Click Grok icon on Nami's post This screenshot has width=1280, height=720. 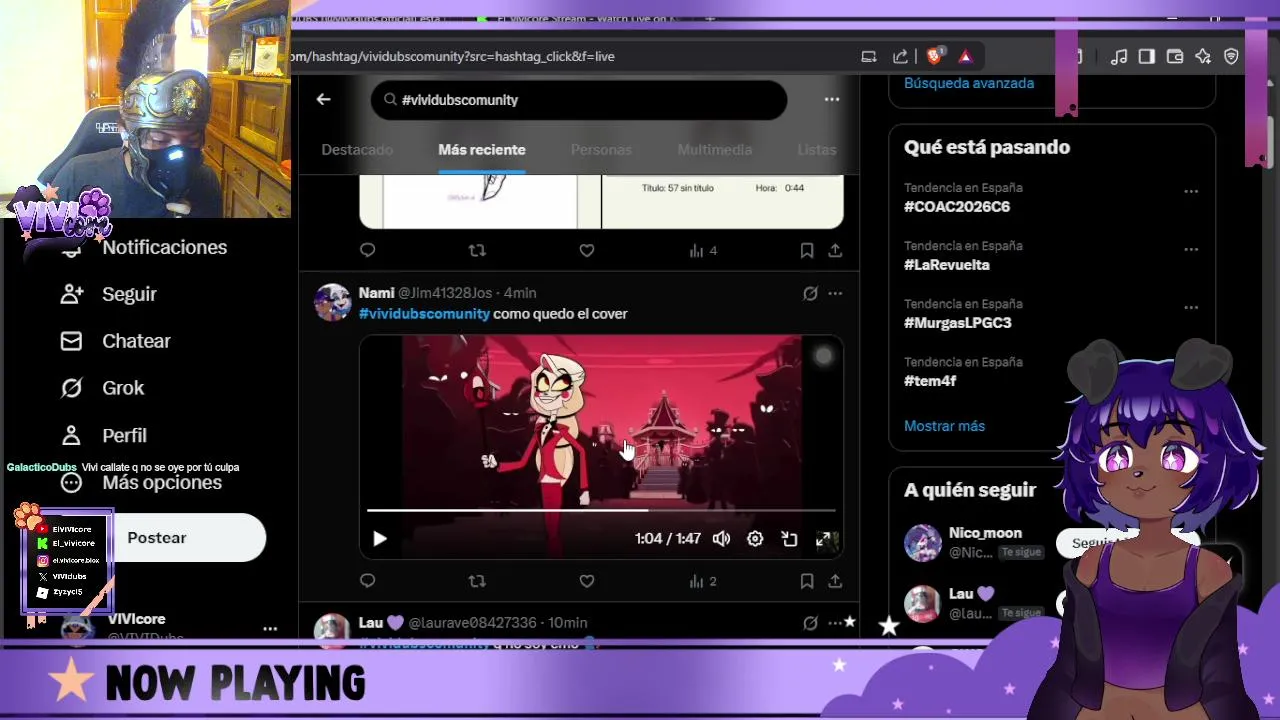point(810,293)
